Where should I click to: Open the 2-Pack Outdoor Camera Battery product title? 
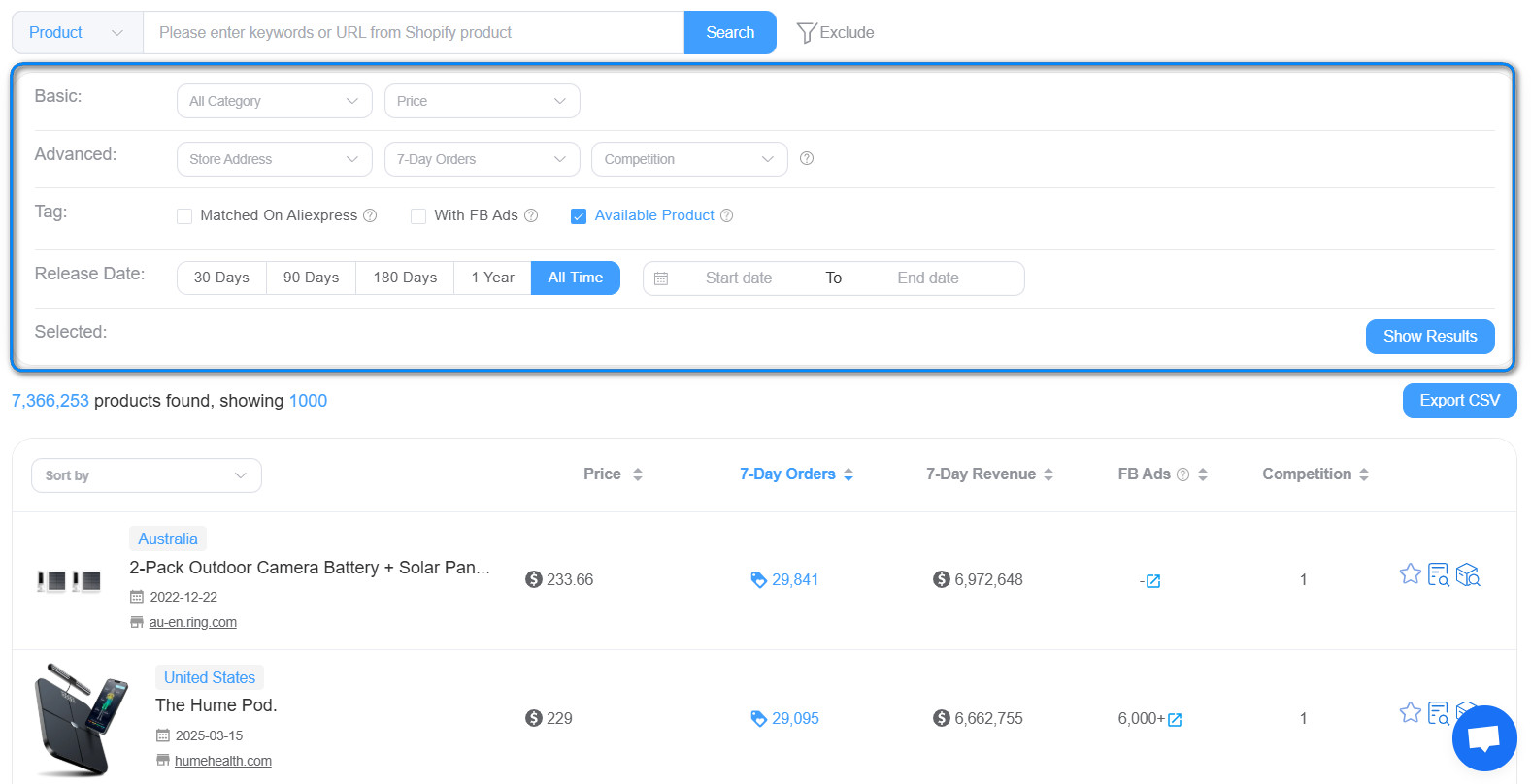[x=310, y=568]
